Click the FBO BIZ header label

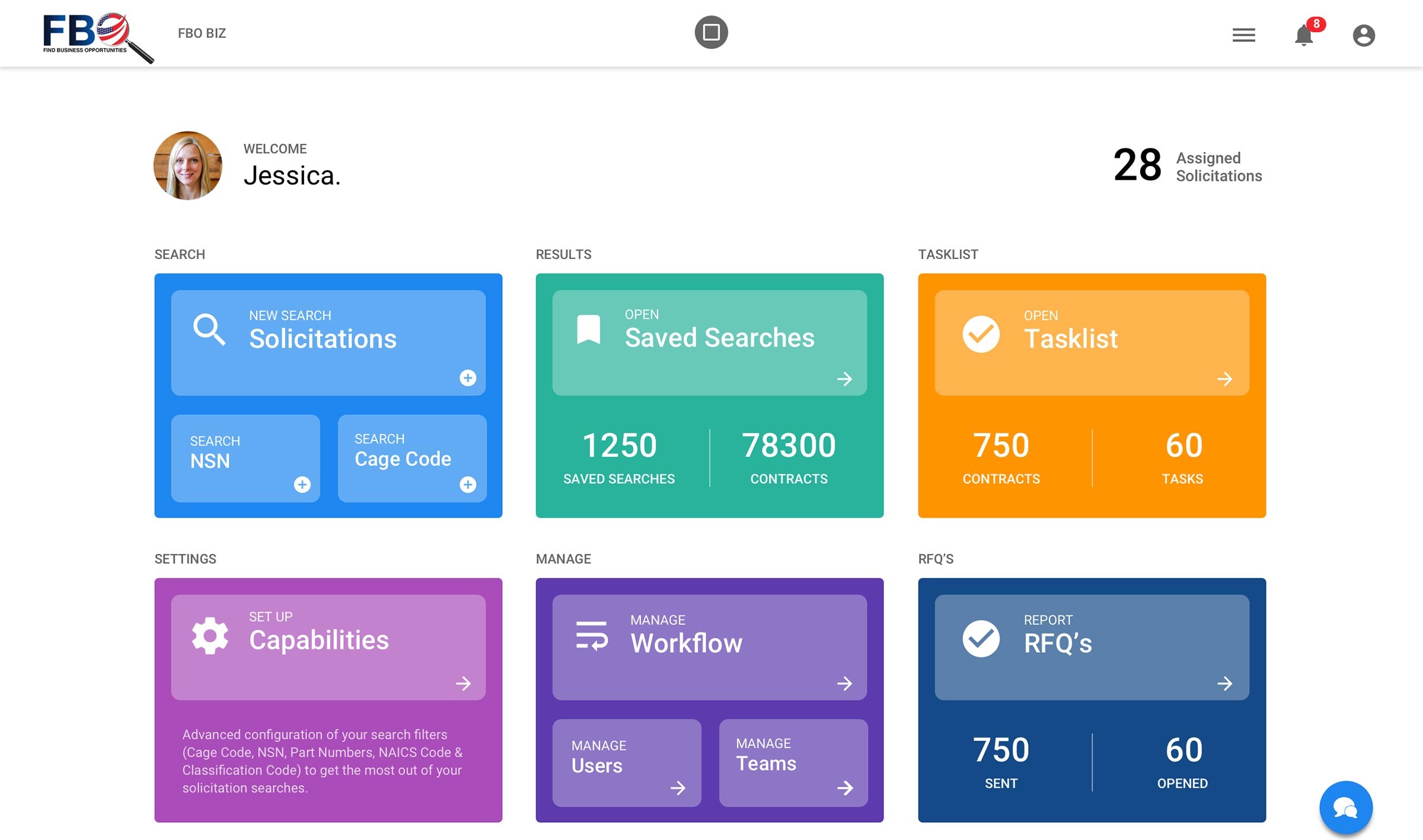(202, 33)
